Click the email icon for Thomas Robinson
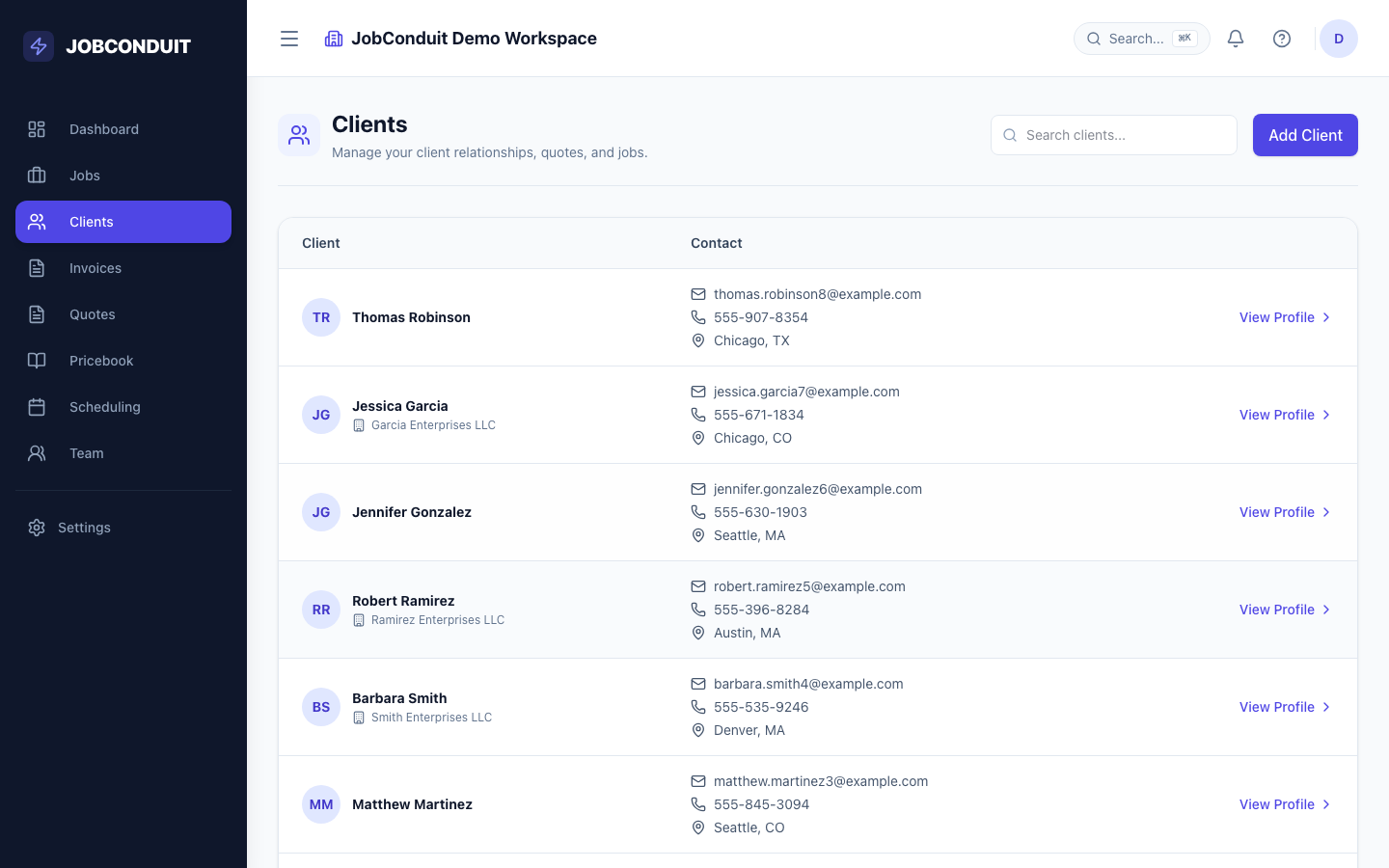This screenshot has height=868, width=1389. [698, 294]
